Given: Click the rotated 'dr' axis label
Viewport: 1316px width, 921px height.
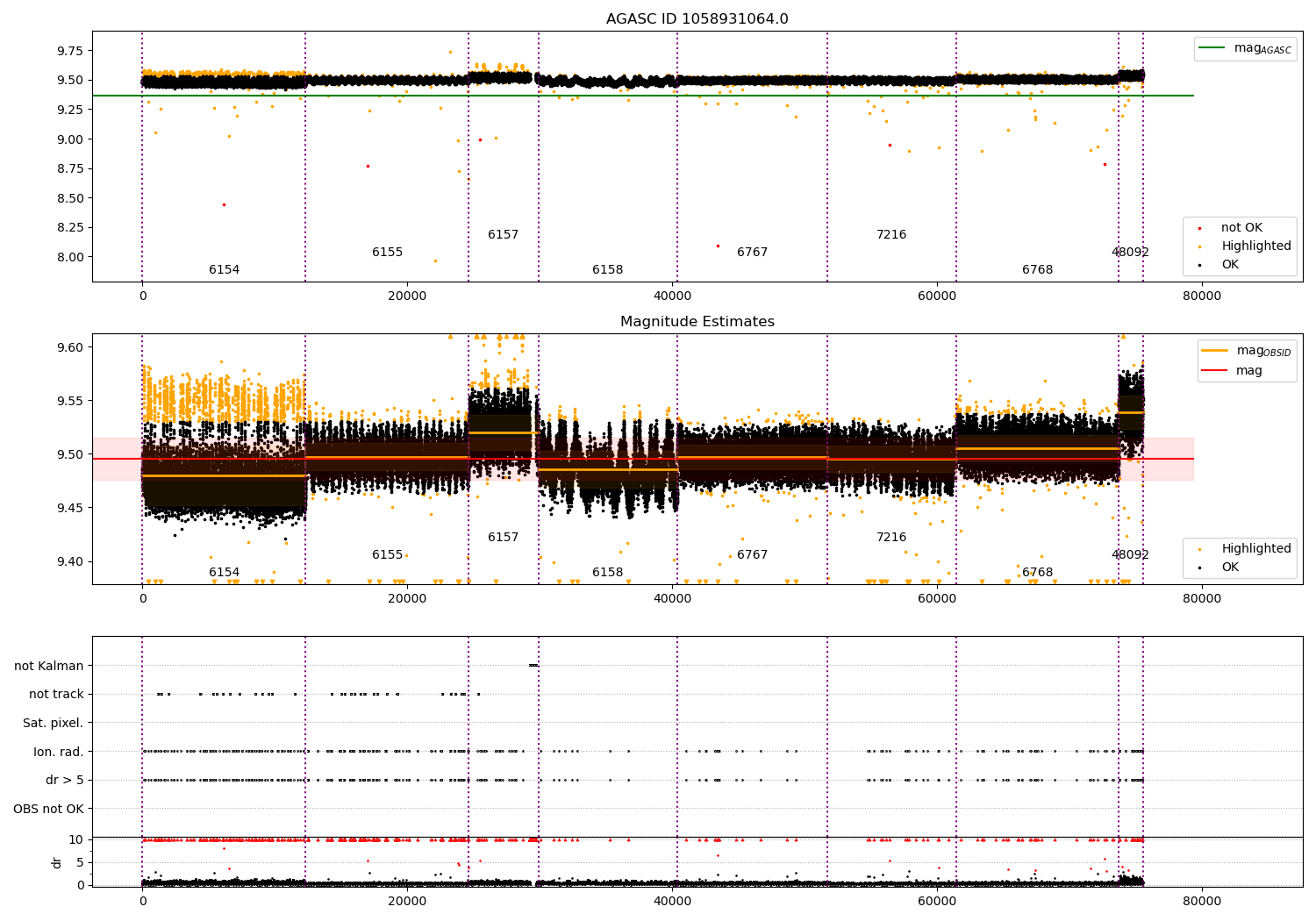Looking at the screenshot, I should pos(57,862).
